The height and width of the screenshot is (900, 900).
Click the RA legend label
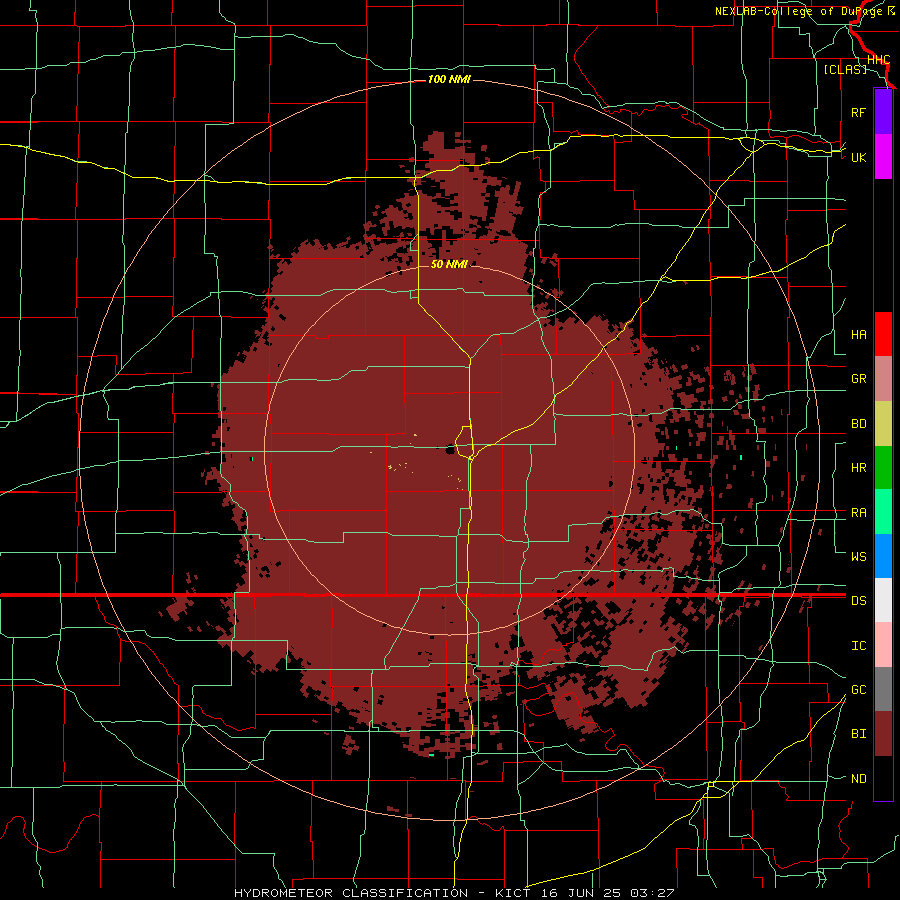coord(858,513)
